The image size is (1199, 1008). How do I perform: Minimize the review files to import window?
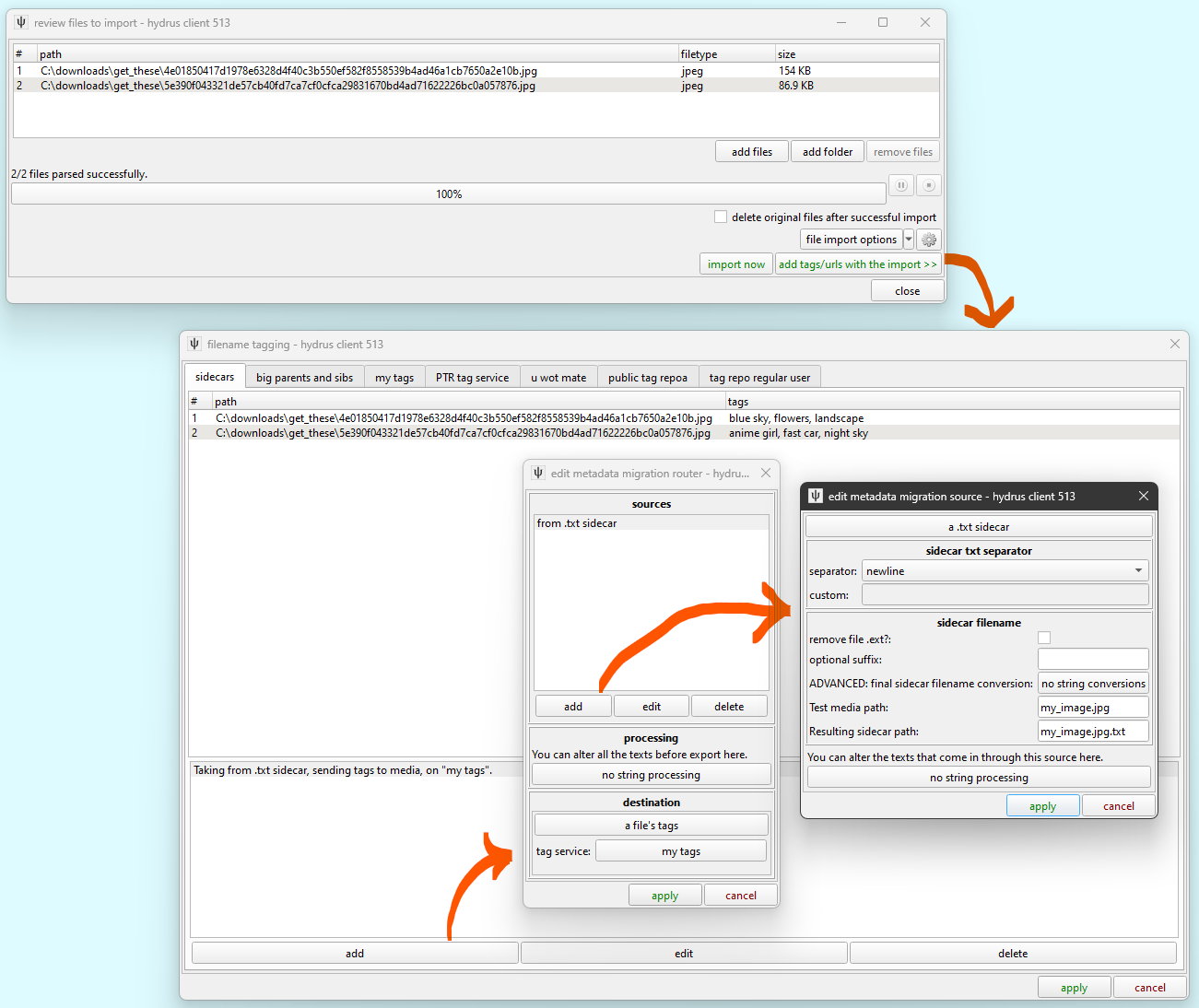coord(841,22)
